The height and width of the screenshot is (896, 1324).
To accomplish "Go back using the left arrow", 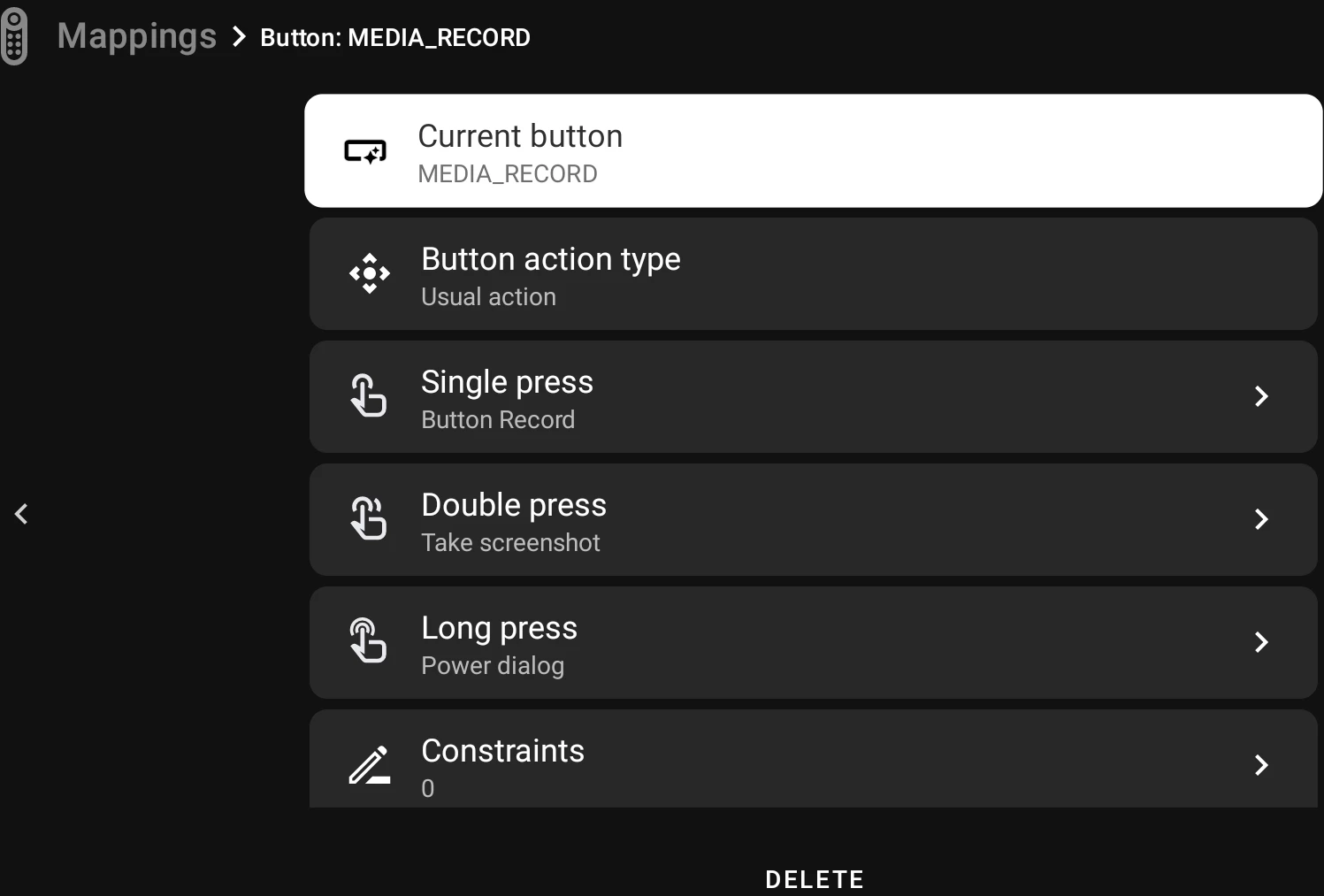I will (22, 514).
